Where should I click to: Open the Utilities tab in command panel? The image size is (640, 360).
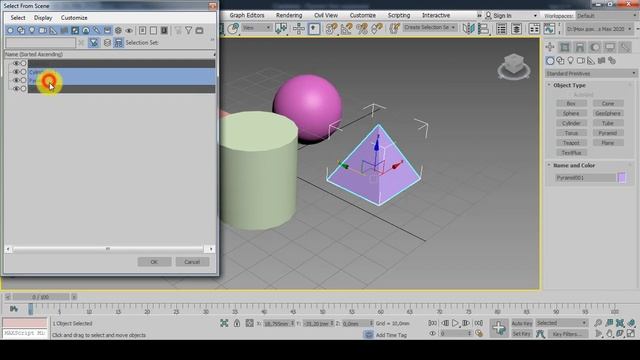click(x=625, y=47)
